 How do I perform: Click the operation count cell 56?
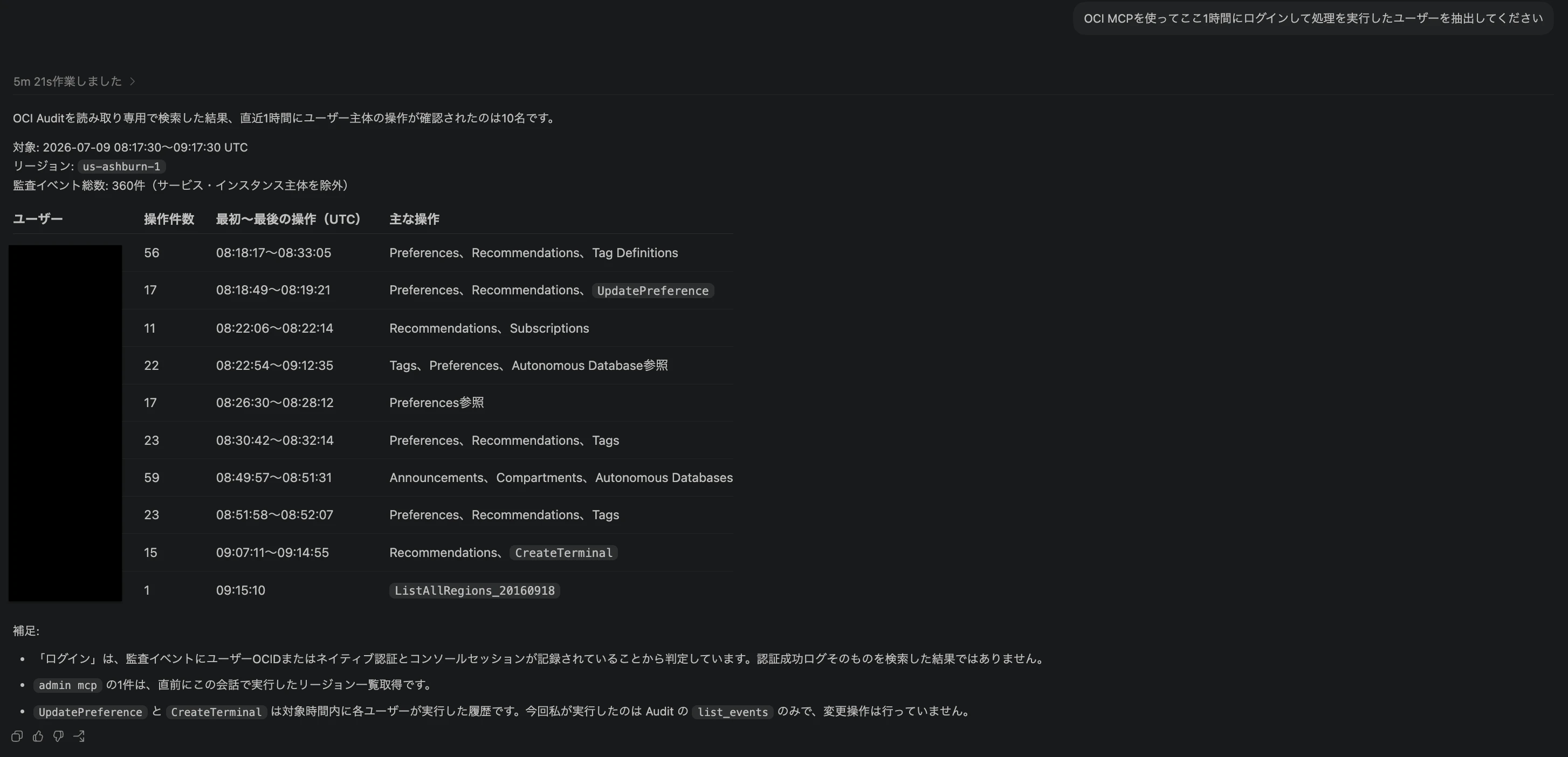[x=152, y=252]
